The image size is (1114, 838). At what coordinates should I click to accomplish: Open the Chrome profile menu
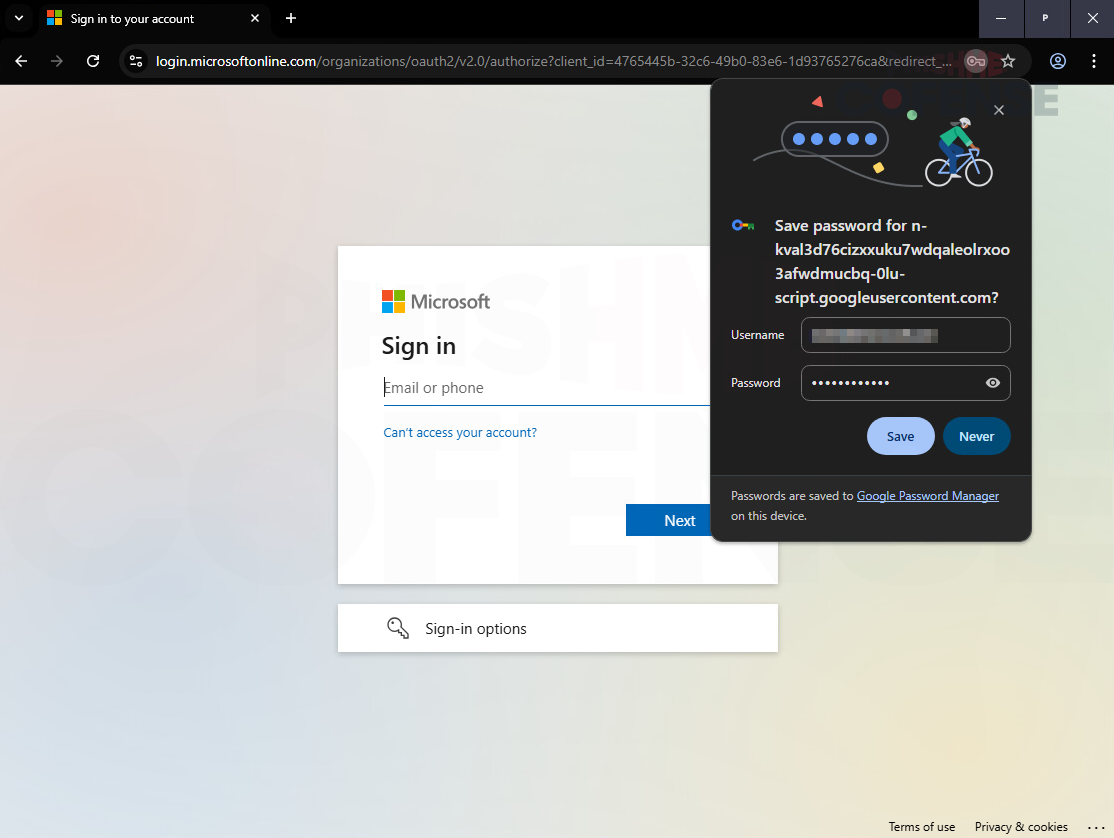(1058, 61)
